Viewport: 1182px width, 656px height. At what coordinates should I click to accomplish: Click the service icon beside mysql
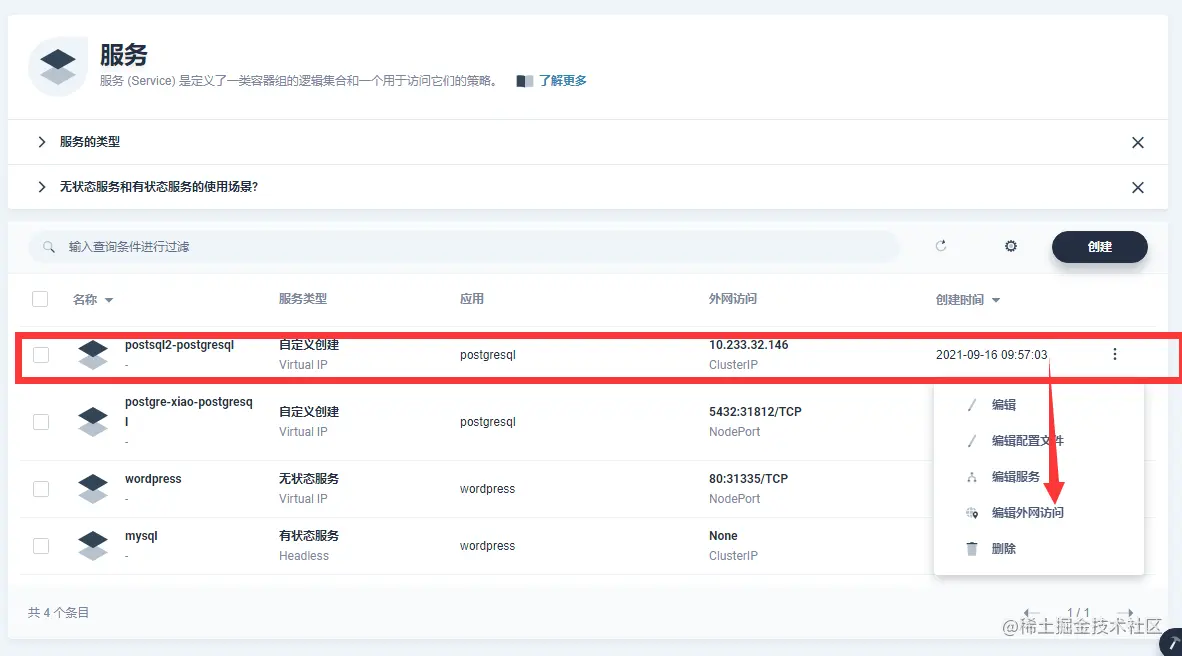pyautogui.click(x=93, y=545)
